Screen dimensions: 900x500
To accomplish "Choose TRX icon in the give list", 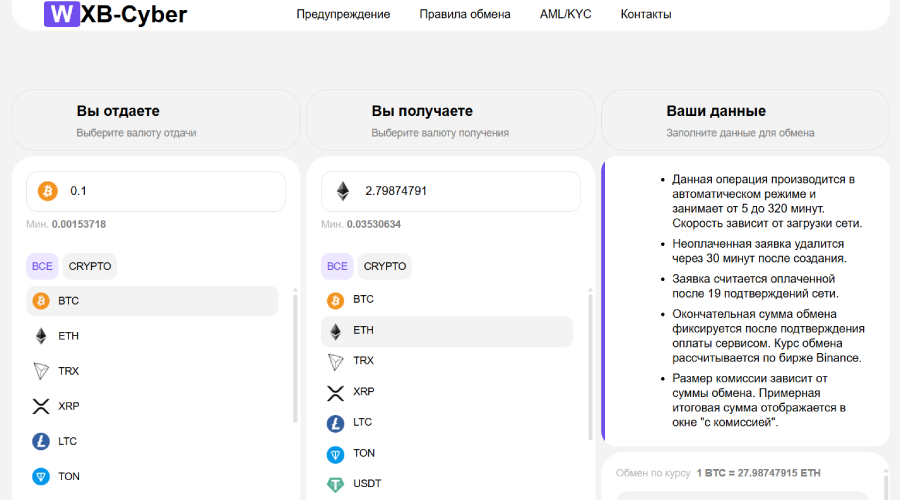I will pyautogui.click(x=41, y=371).
